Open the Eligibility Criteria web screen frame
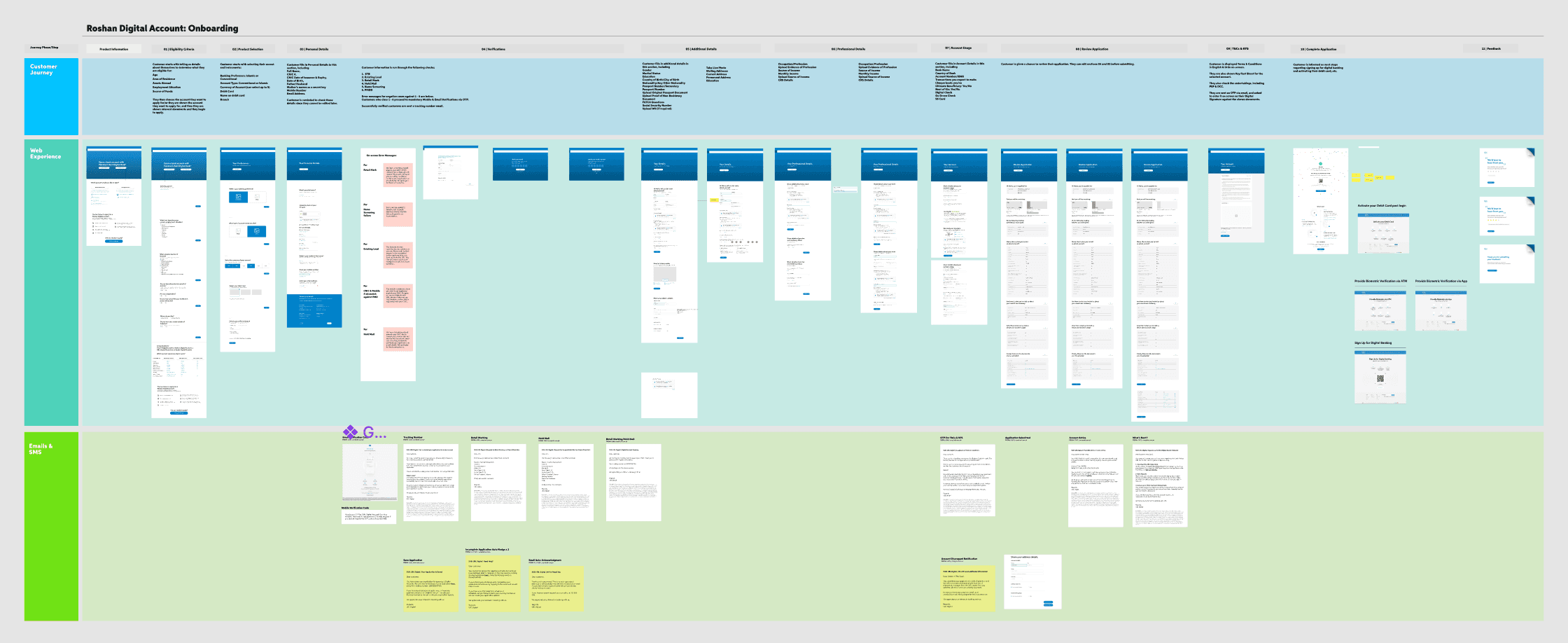The width and height of the screenshot is (1568, 643). pyautogui.click(x=178, y=283)
